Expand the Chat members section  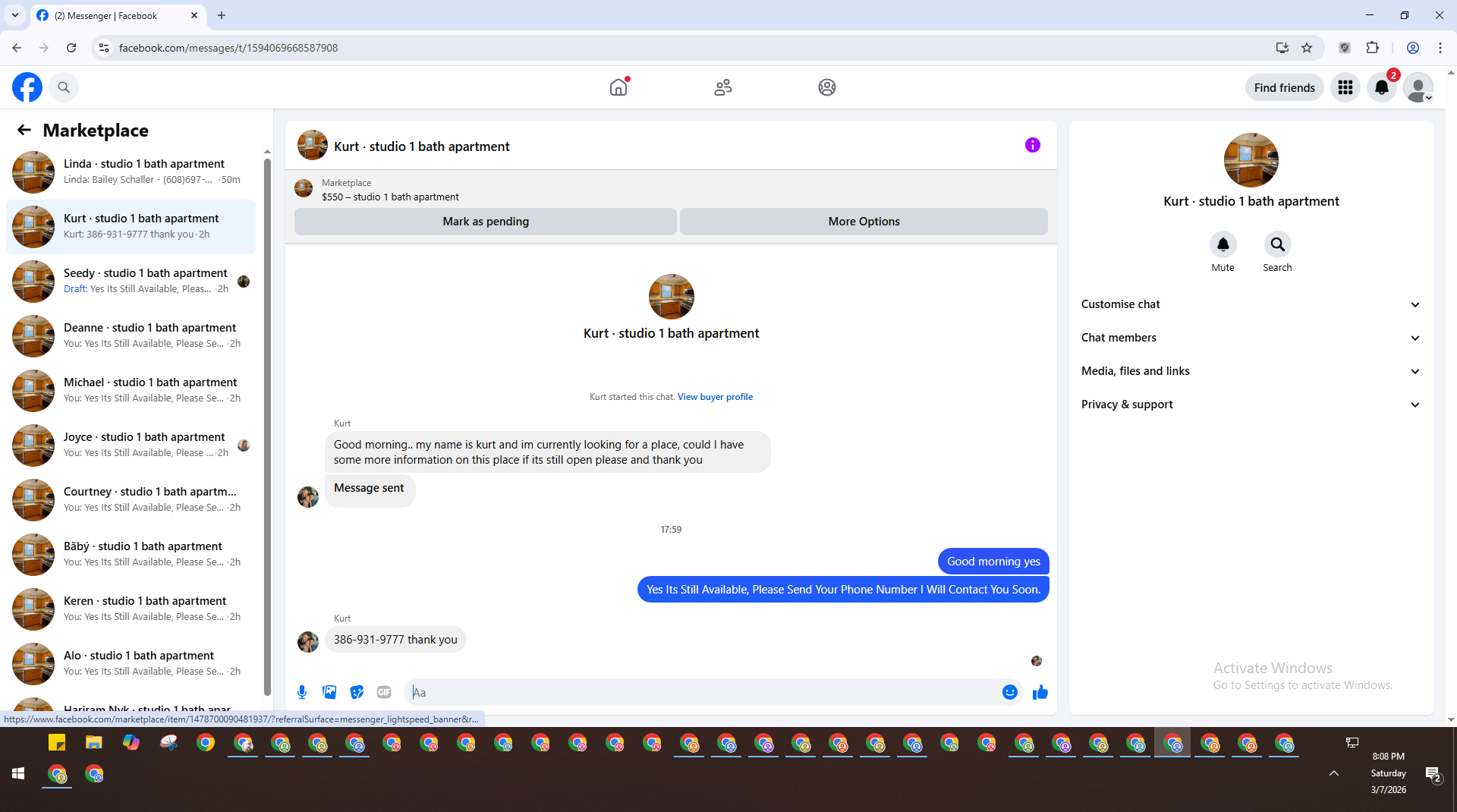(1251, 338)
